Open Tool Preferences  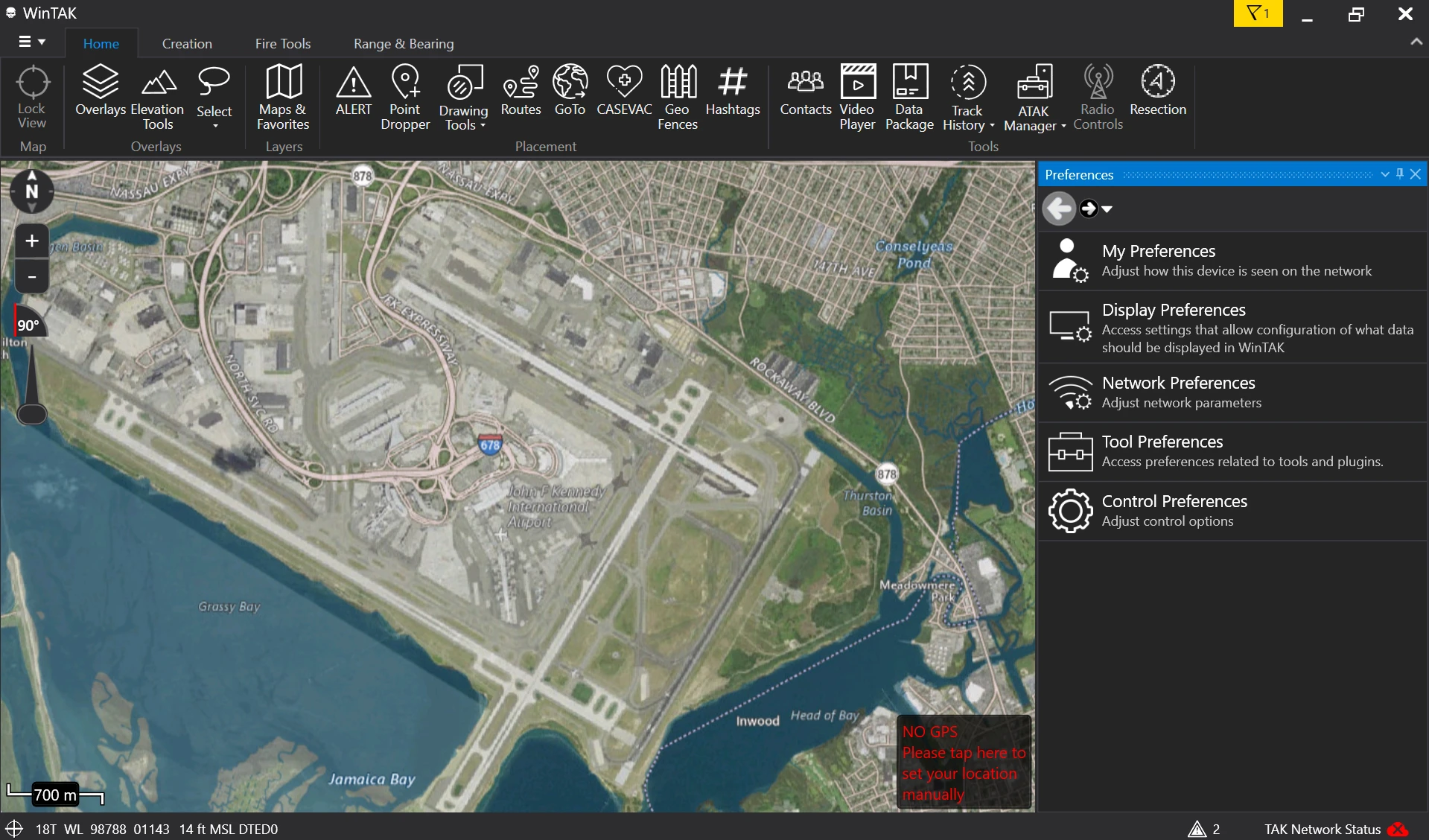1232,451
